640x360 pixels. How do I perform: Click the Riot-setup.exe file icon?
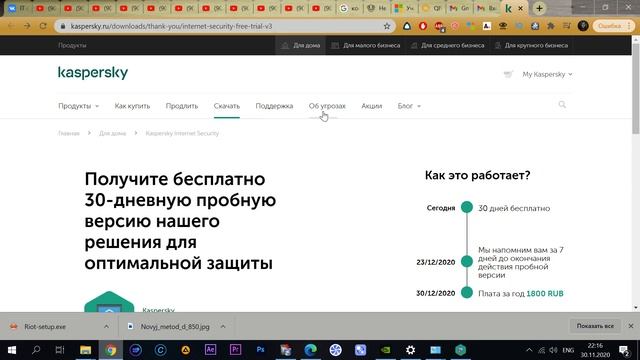pyautogui.click(x=13, y=327)
